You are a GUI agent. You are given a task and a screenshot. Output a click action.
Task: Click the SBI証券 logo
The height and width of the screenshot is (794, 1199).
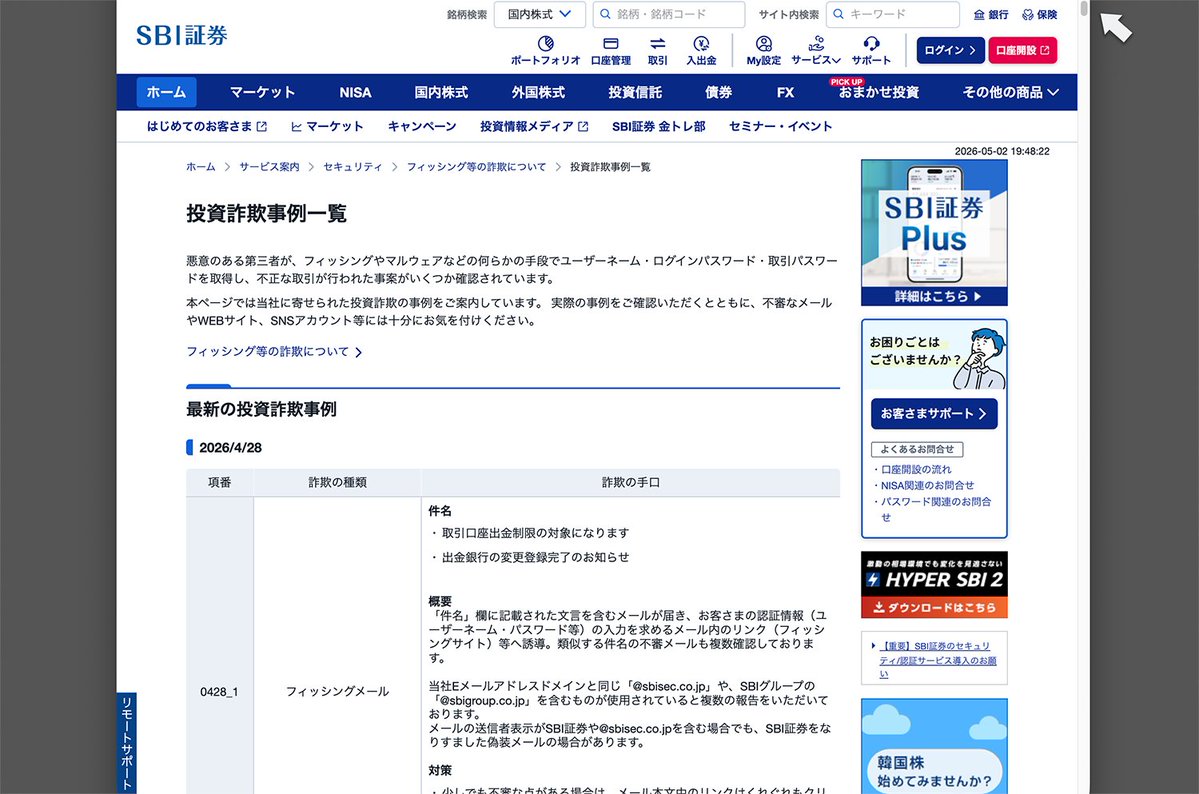tap(182, 35)
